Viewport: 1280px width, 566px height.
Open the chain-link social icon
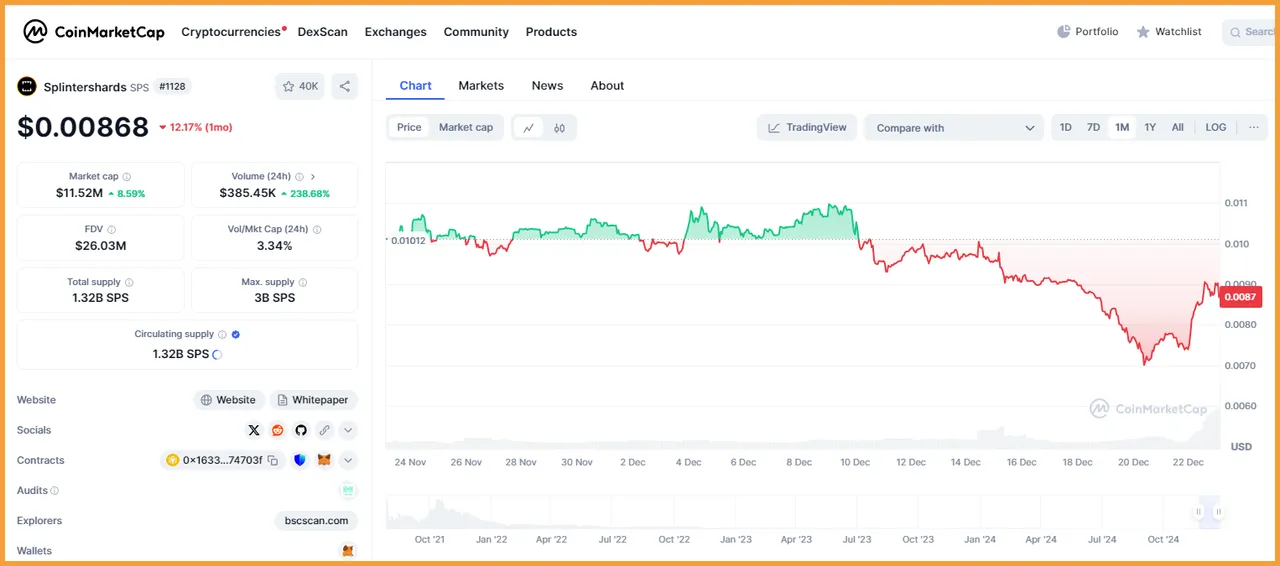[324, 430]
